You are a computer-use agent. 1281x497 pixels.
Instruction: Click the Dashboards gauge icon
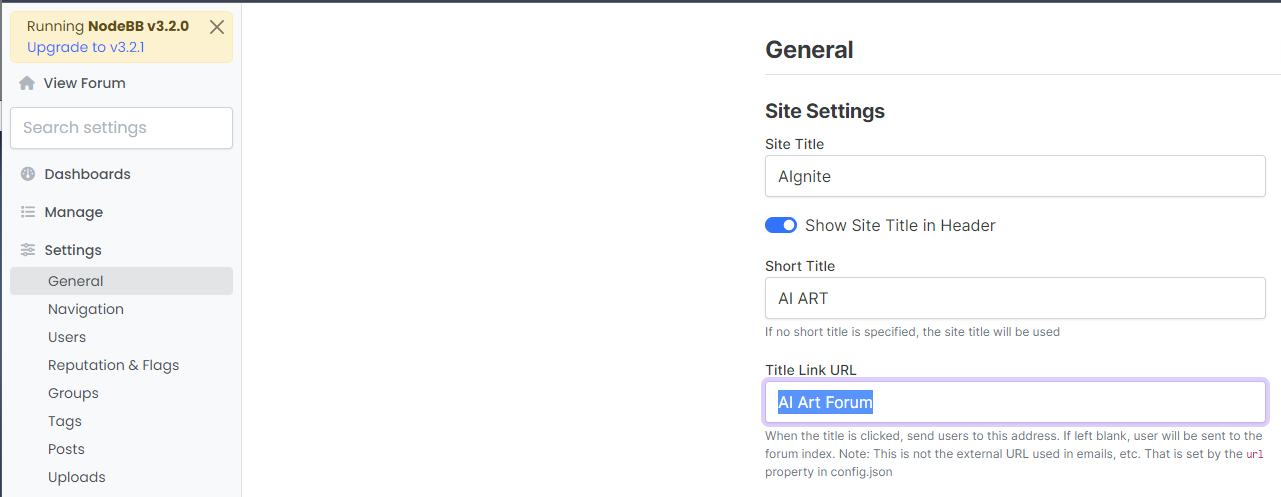(x=28, y=174)
